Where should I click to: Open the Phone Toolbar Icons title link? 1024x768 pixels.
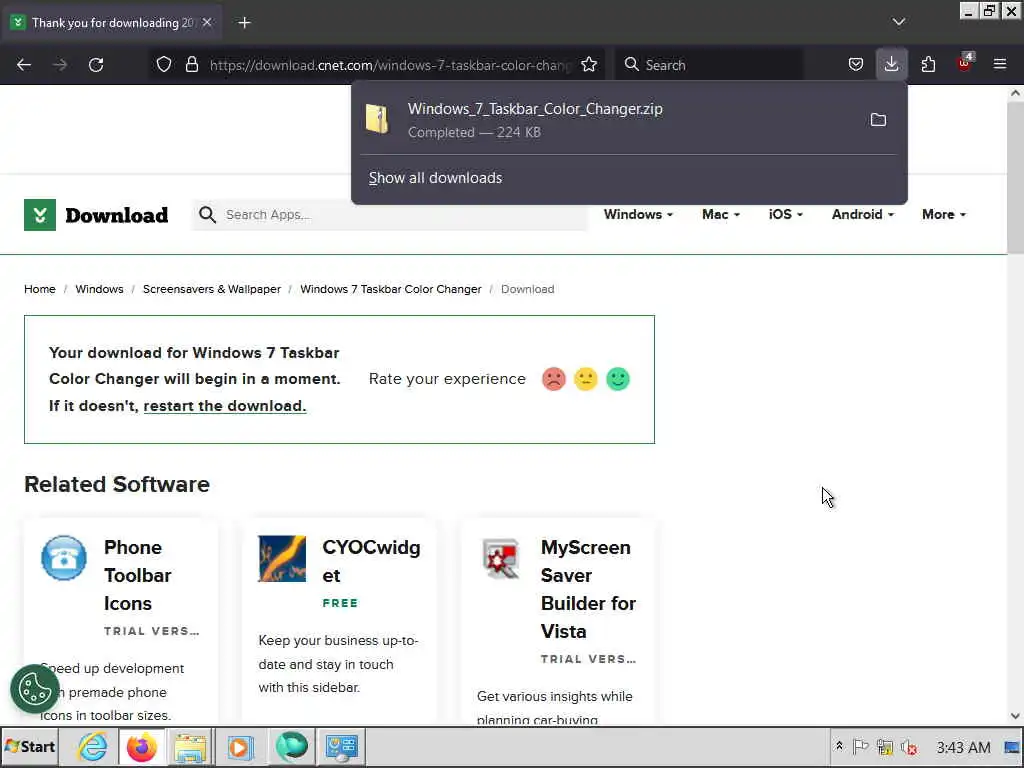coord(137,575)
